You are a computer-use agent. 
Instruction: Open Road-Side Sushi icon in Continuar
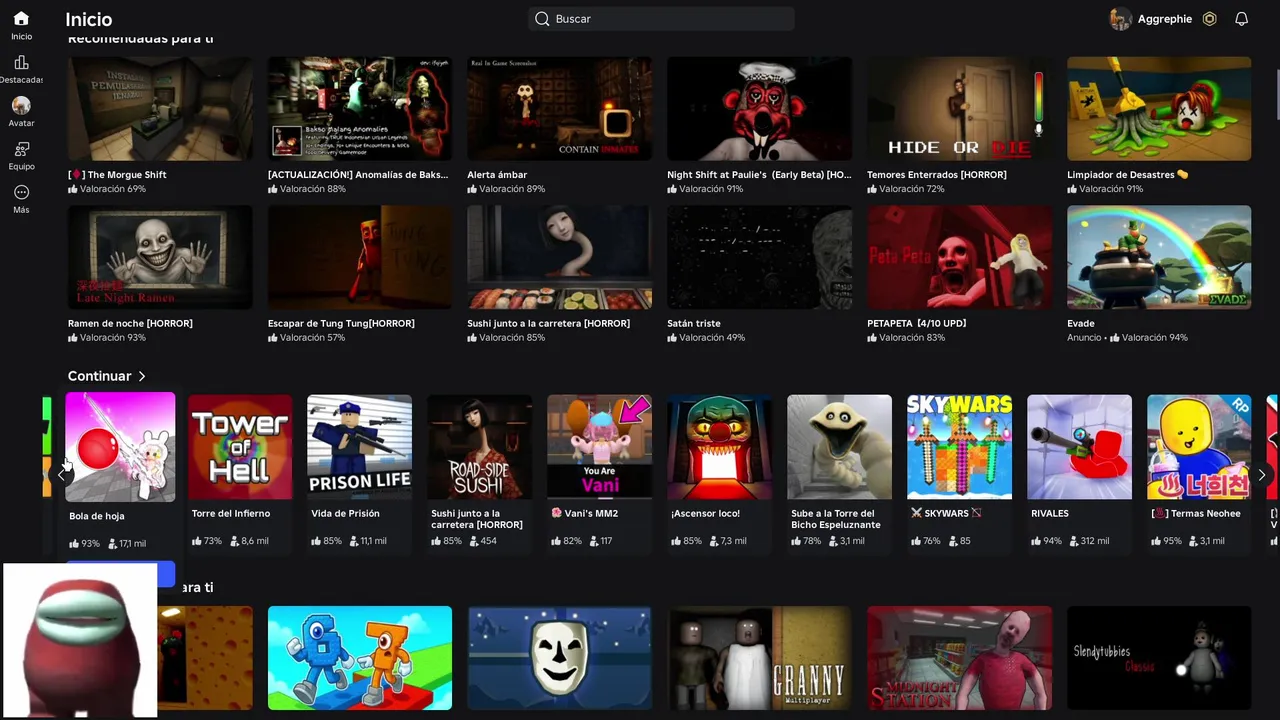(480, 447)
